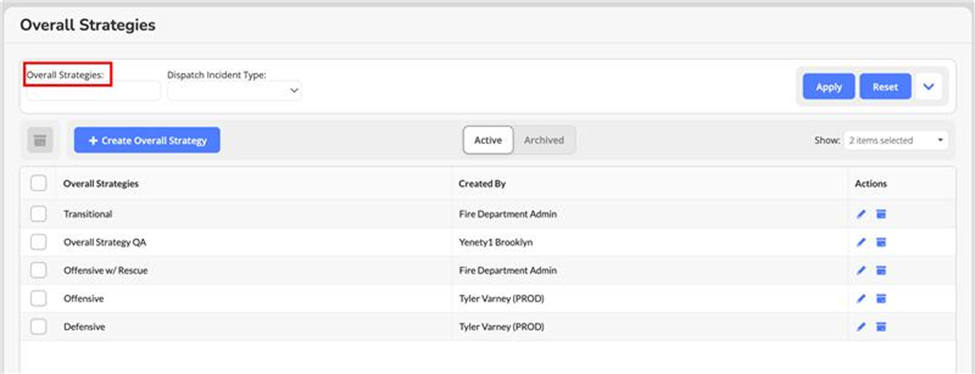Archive the Offensive strategy row

(880, 299)
